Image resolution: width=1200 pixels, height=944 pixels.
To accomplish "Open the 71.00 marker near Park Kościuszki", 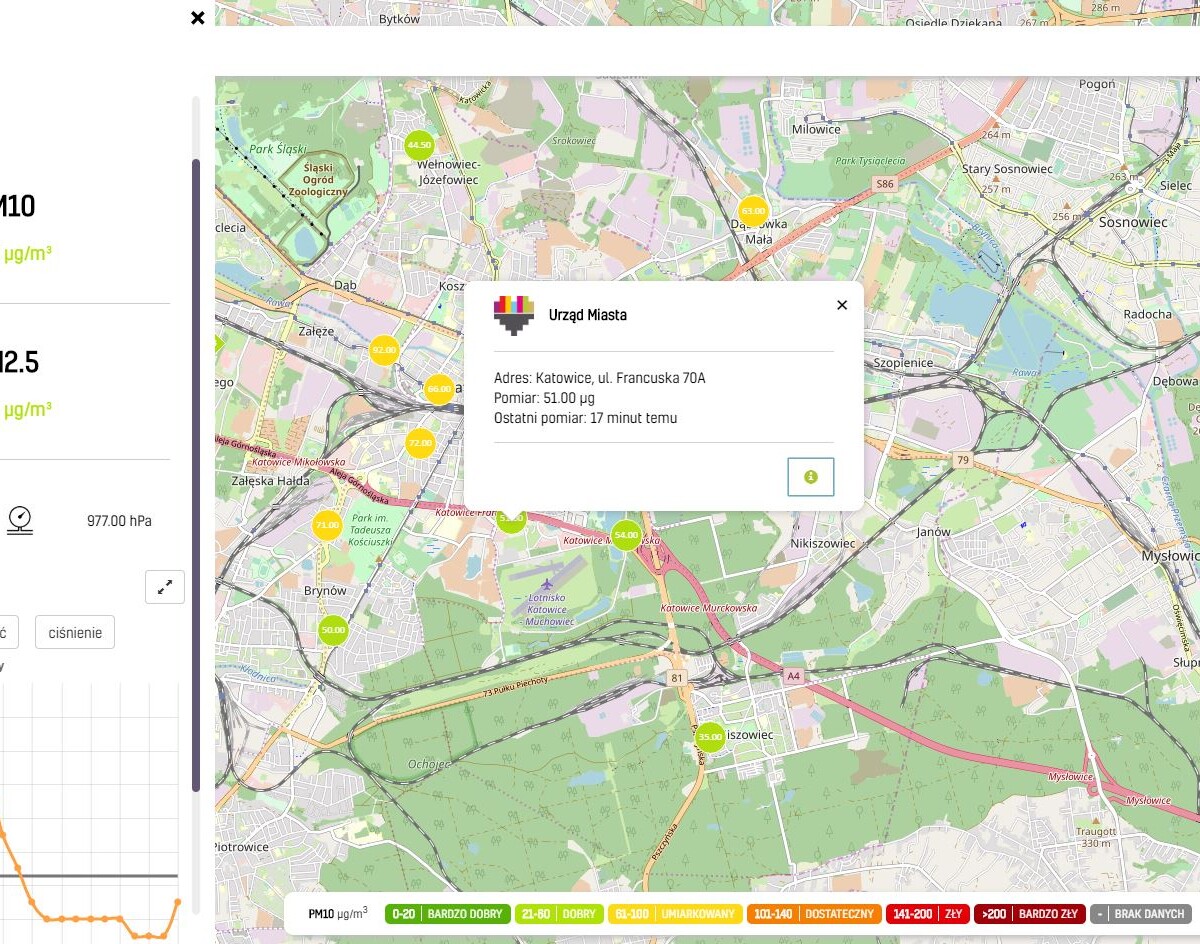I will point(327,525).
